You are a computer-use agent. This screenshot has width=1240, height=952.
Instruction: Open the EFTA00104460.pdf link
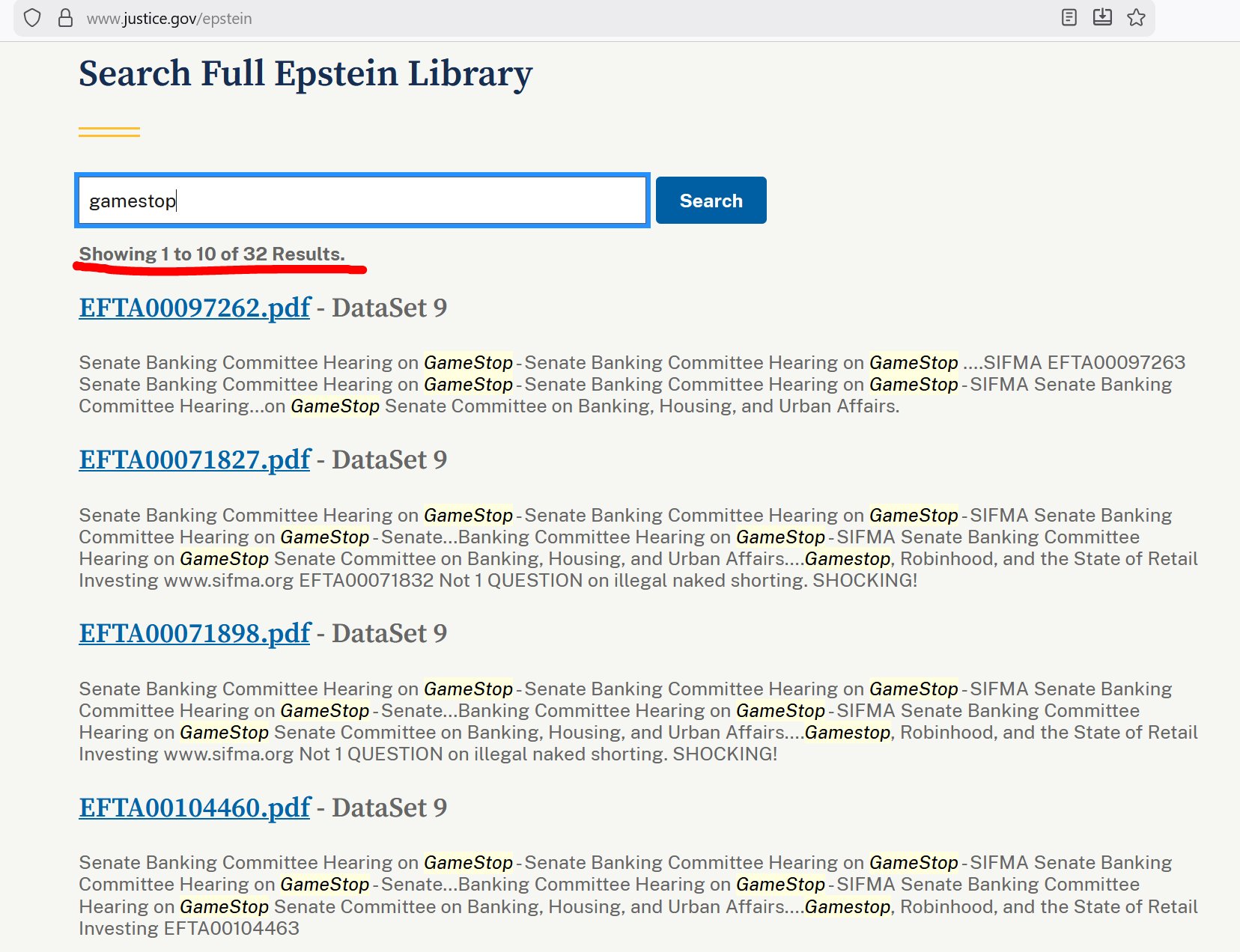(195, 808)
